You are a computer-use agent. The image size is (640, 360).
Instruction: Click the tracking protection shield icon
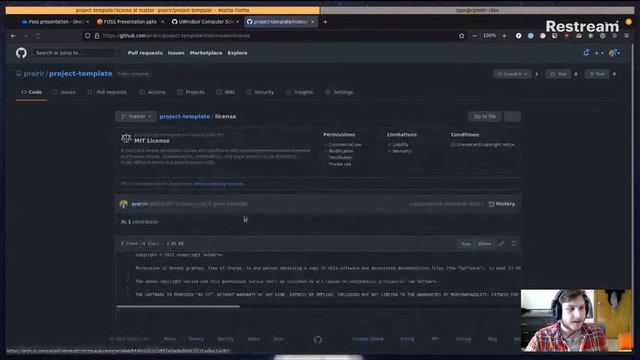point(87,36)
